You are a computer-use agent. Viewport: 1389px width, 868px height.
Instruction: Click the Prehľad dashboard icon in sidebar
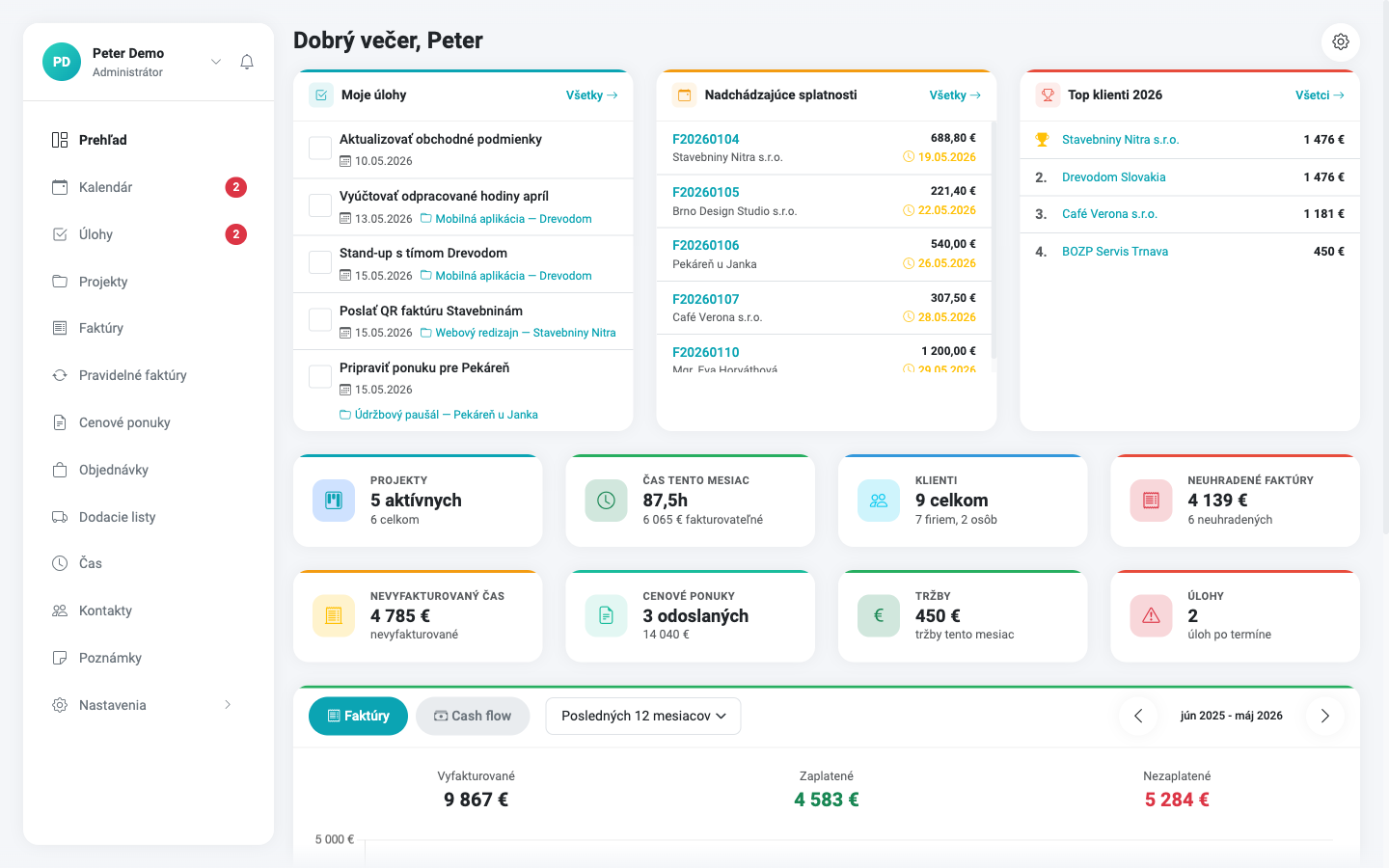60,140
